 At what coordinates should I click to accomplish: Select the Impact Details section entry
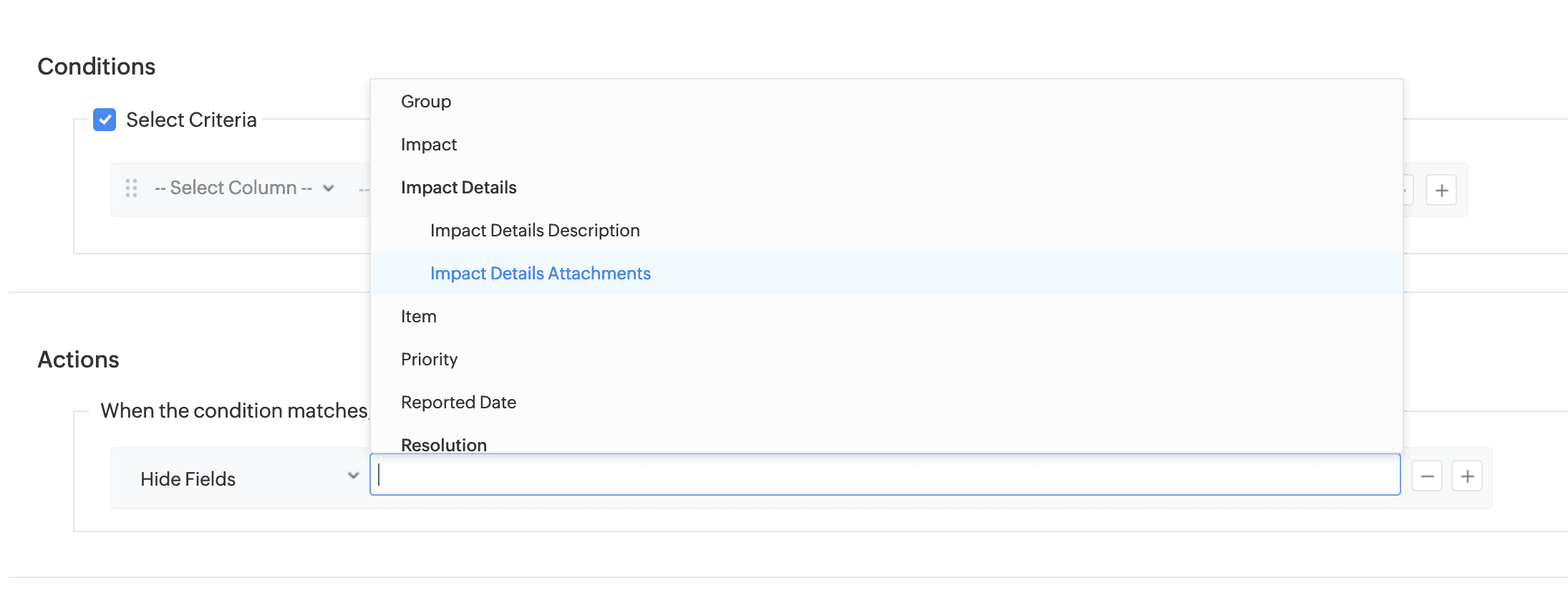(x=459, y=188)
